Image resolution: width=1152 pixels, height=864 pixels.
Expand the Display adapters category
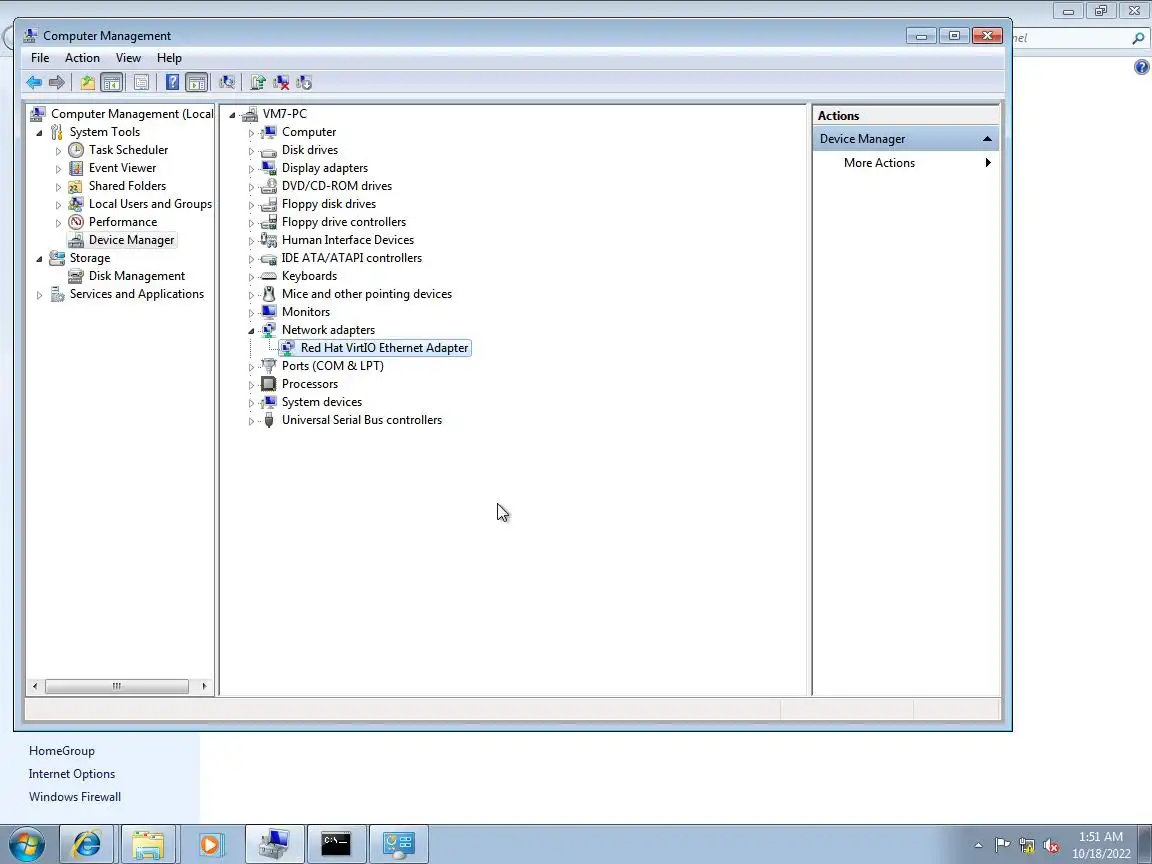251,169
